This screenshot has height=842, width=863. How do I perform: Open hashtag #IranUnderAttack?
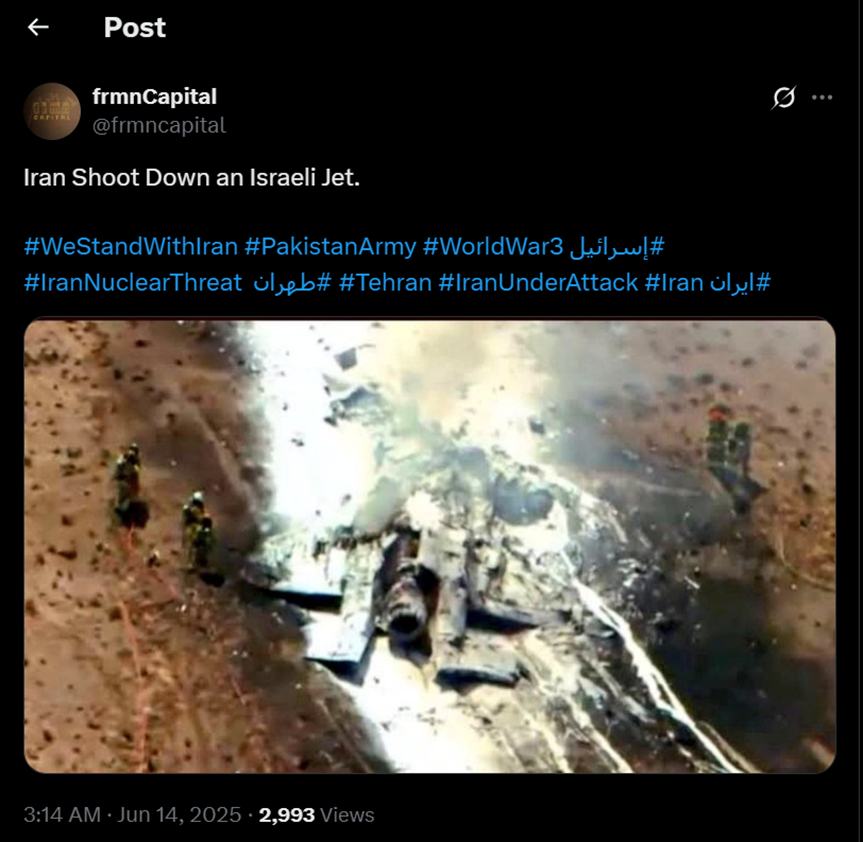coord(538,282)
